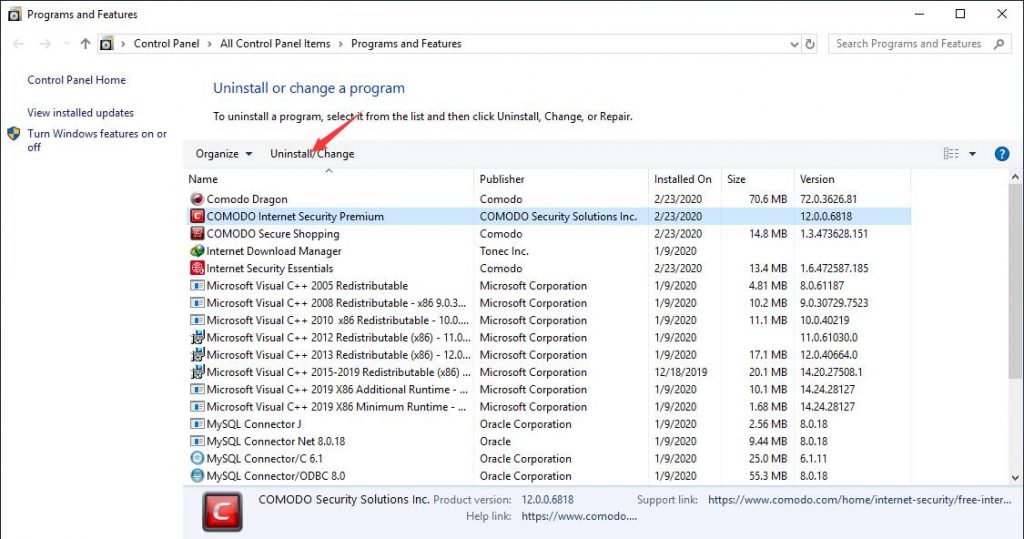1024x539 pixels.
Task: Click COMODO Security Solutions Inc. publisher cell
Action: pyautogui.click(x=558, y=216)
